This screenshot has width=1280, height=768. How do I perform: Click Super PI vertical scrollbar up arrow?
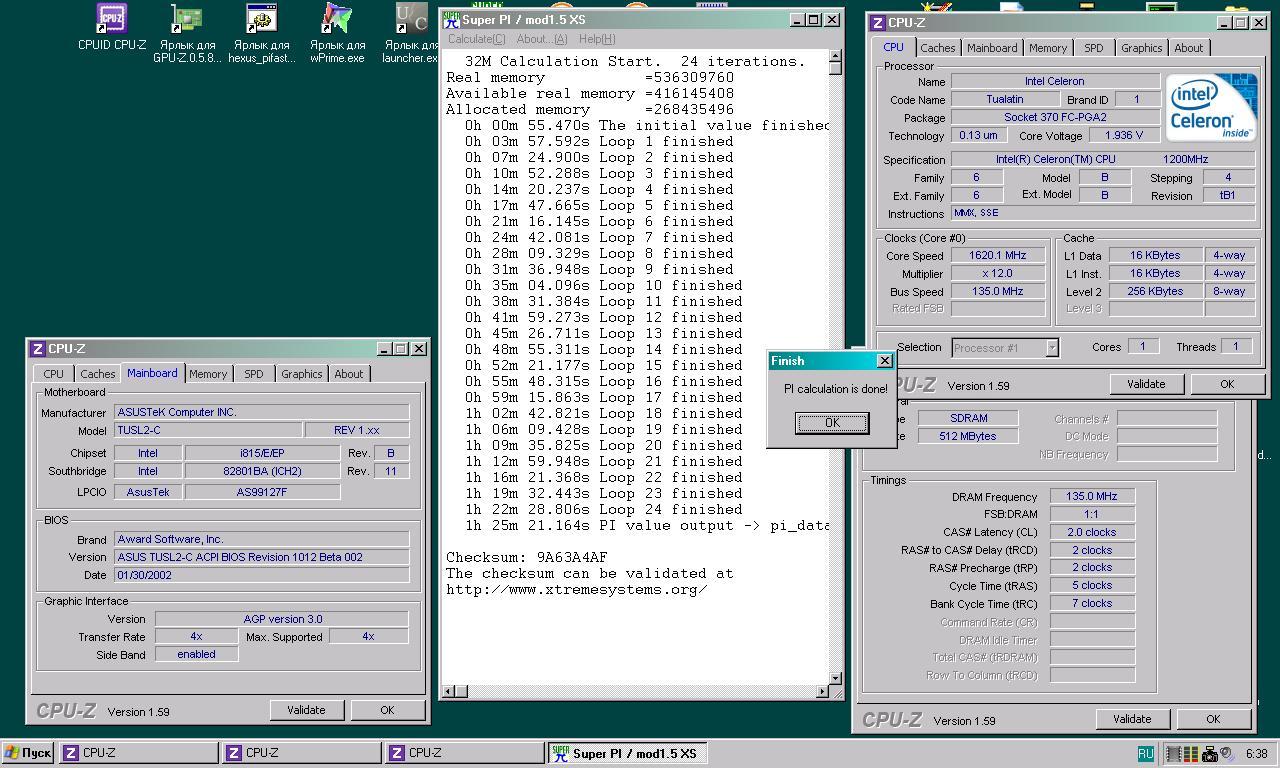pos(835,57)
